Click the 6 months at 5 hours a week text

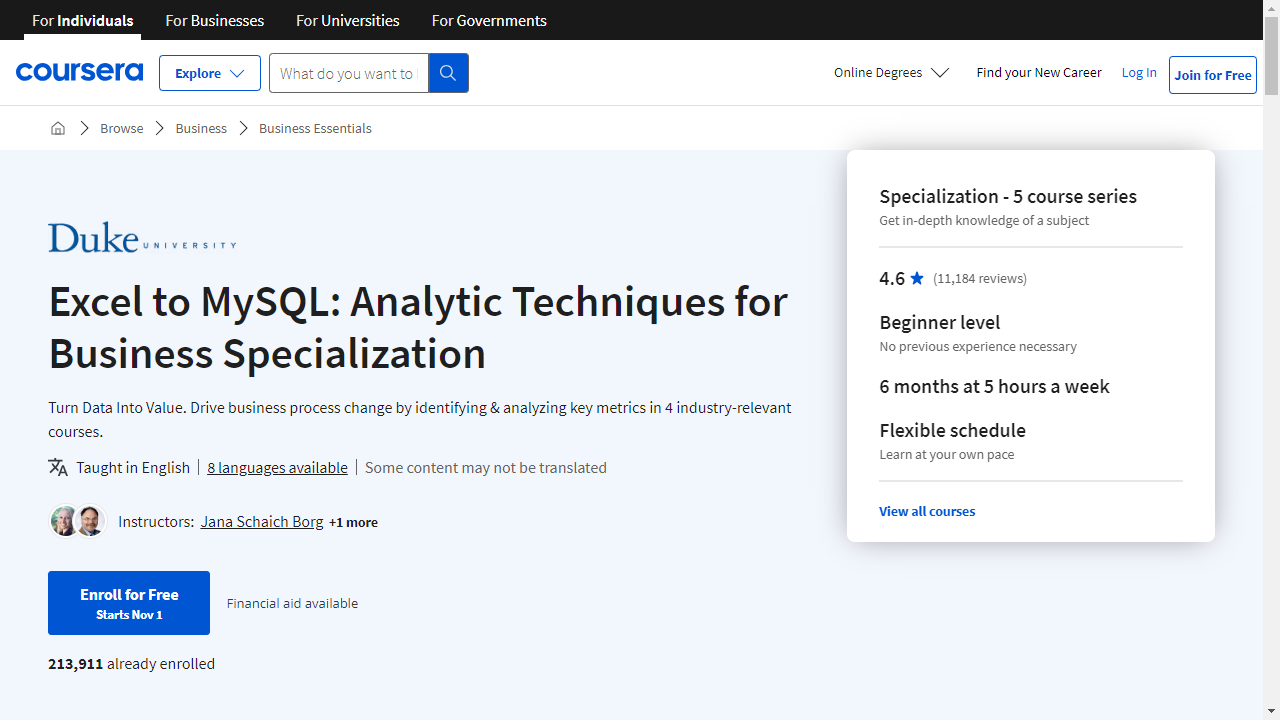[994, 386]
